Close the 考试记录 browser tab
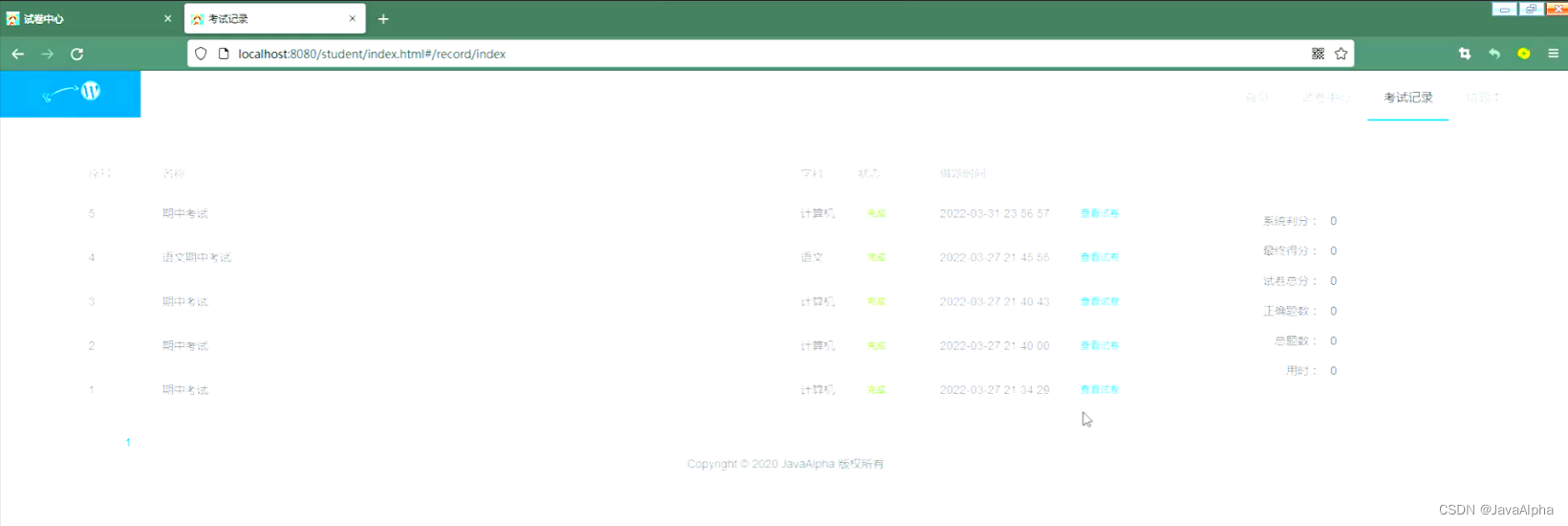 tap(352, 18)
